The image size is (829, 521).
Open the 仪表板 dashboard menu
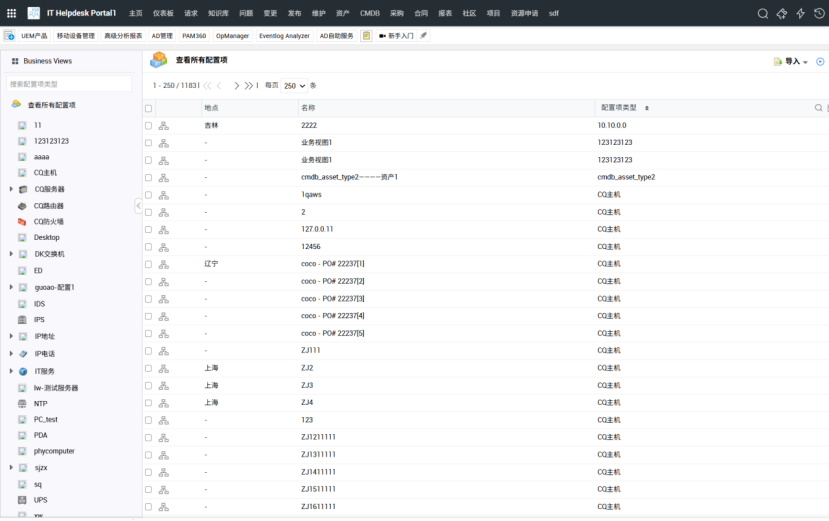tap(163, 14)
